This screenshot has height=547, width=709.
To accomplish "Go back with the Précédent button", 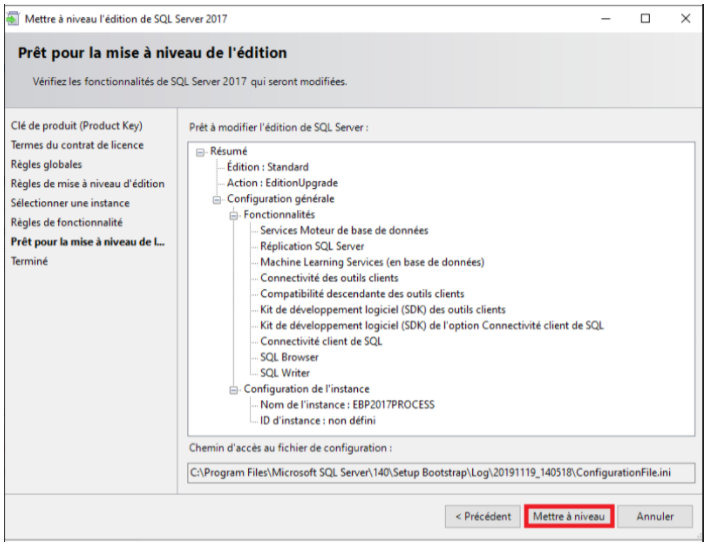I will (x=483, y=516).
